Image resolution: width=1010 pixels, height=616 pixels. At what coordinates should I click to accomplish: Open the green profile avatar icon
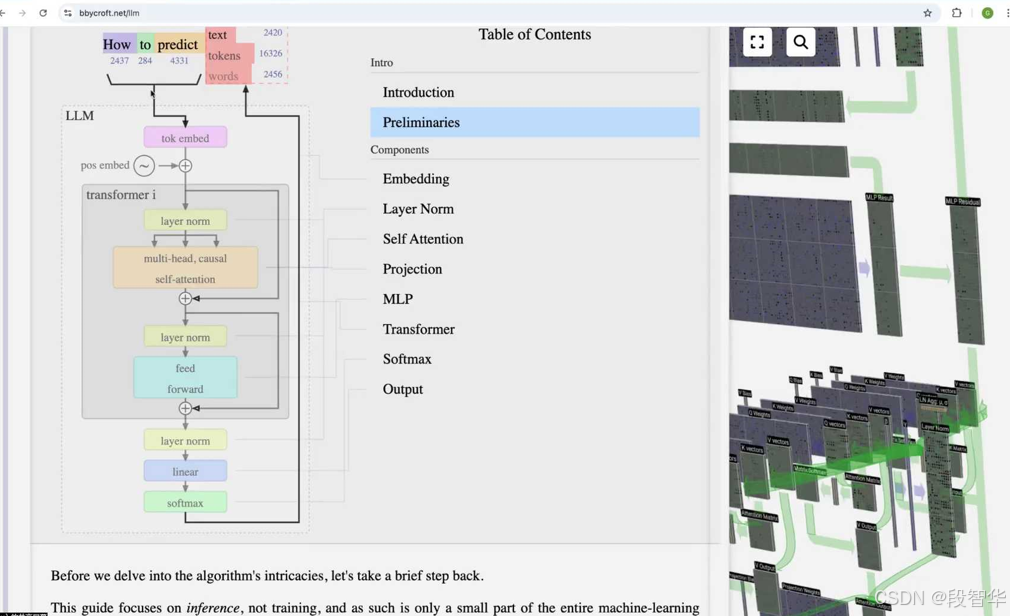pyautogui.click(x=987, y=13)
